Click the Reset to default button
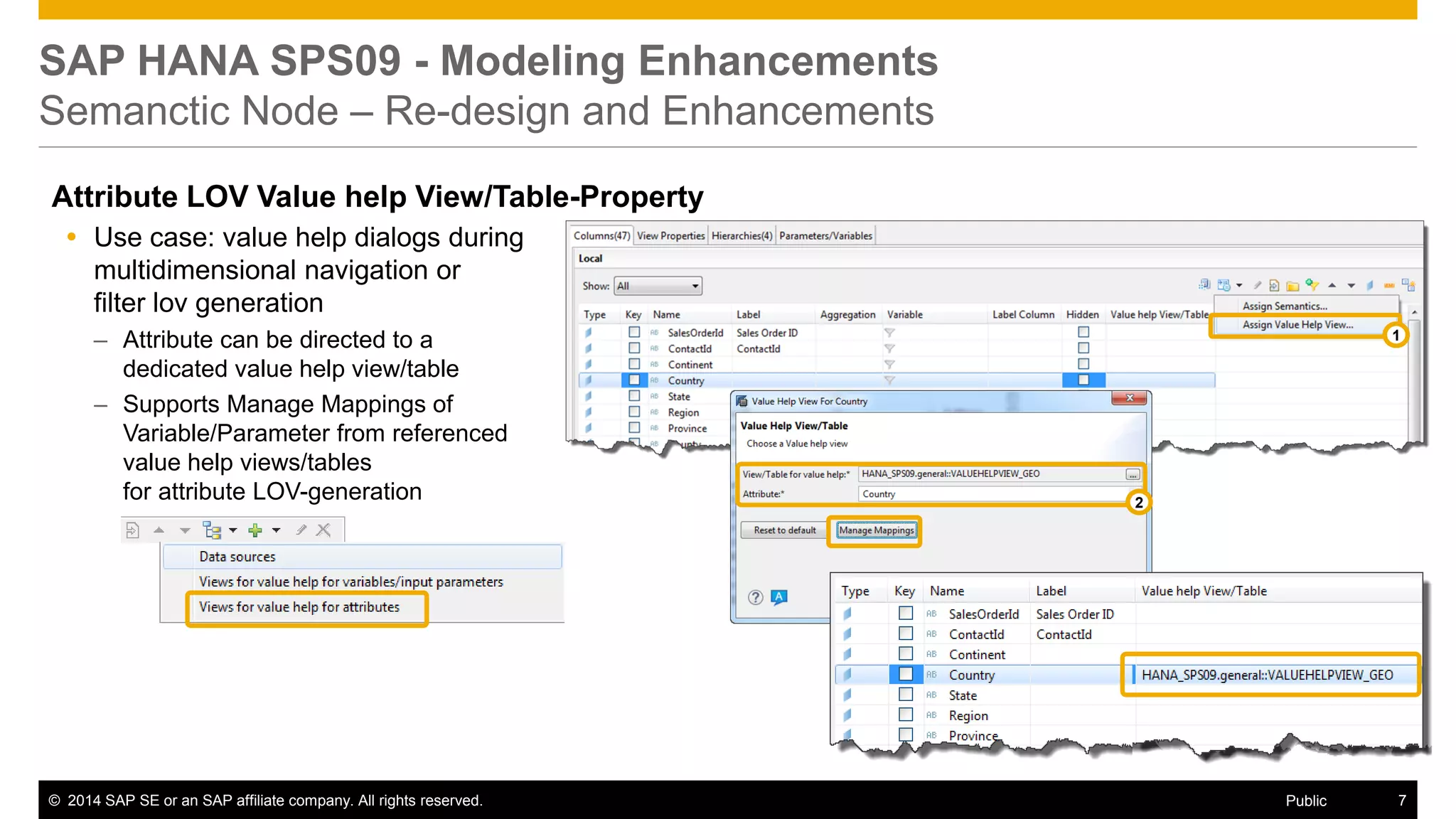 (785, 530)
